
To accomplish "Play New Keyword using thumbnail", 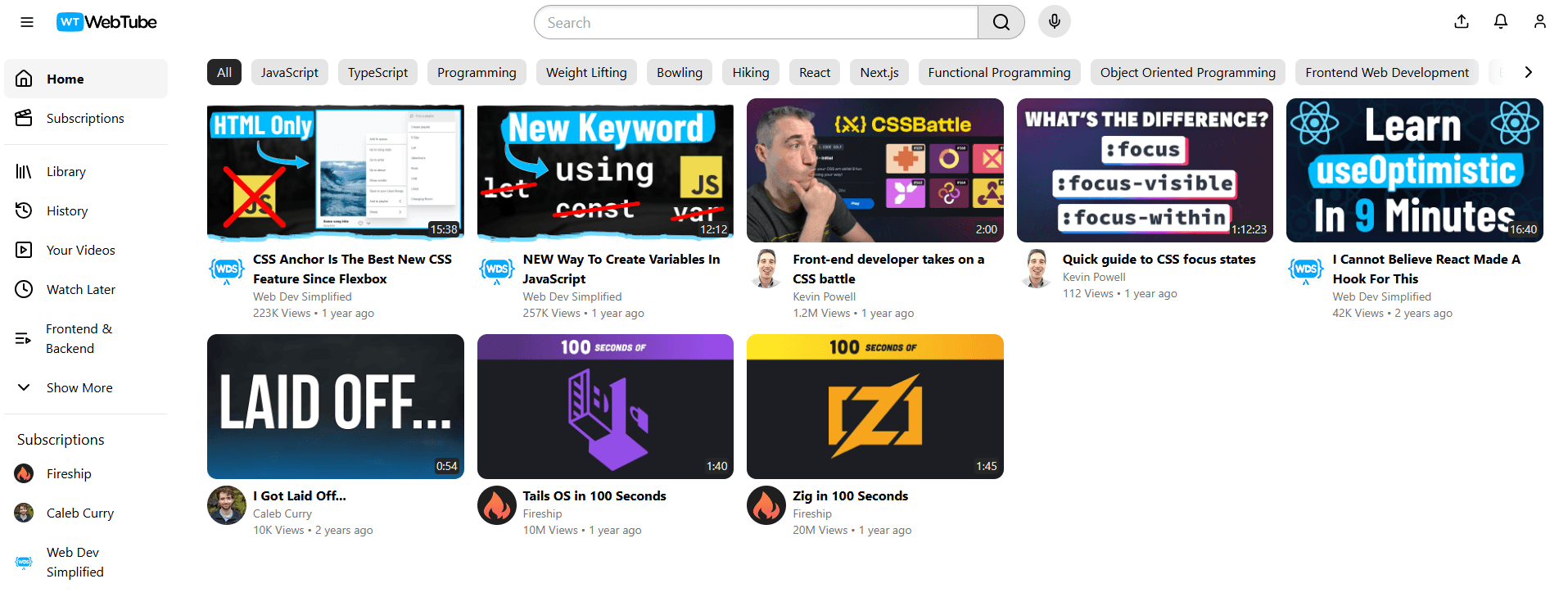I will 605,170.
